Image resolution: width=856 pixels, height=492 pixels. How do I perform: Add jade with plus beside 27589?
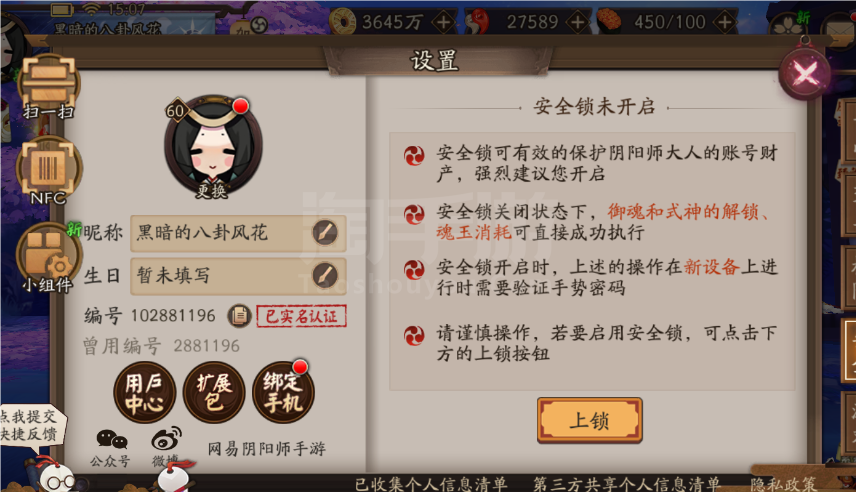(x=577, y=22)
